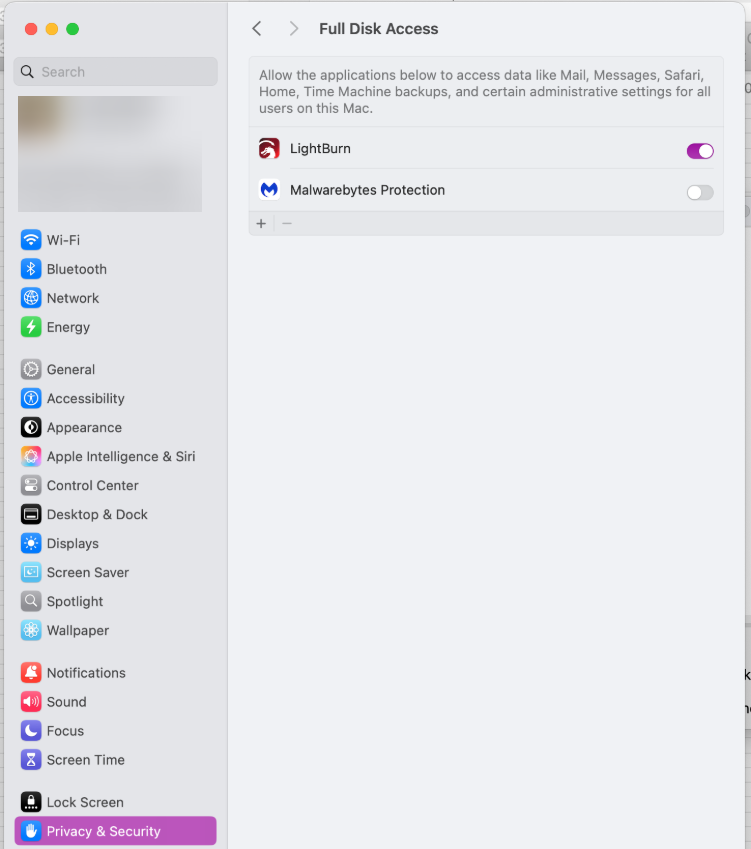Click the Displays sun icon

click(x=31, y=543)
